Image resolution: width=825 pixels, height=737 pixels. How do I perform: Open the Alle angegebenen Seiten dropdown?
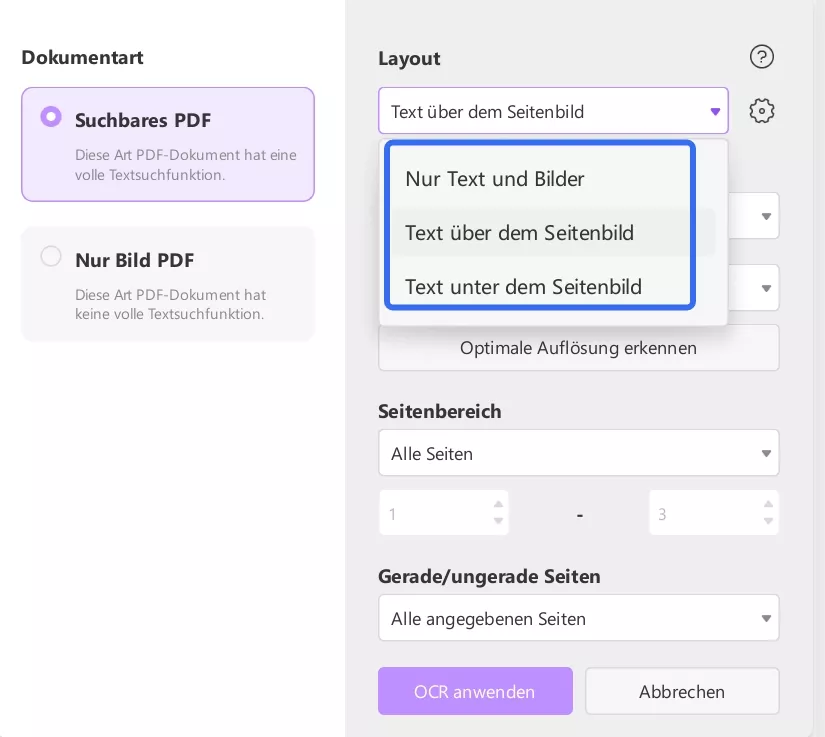tap(579, 618)
